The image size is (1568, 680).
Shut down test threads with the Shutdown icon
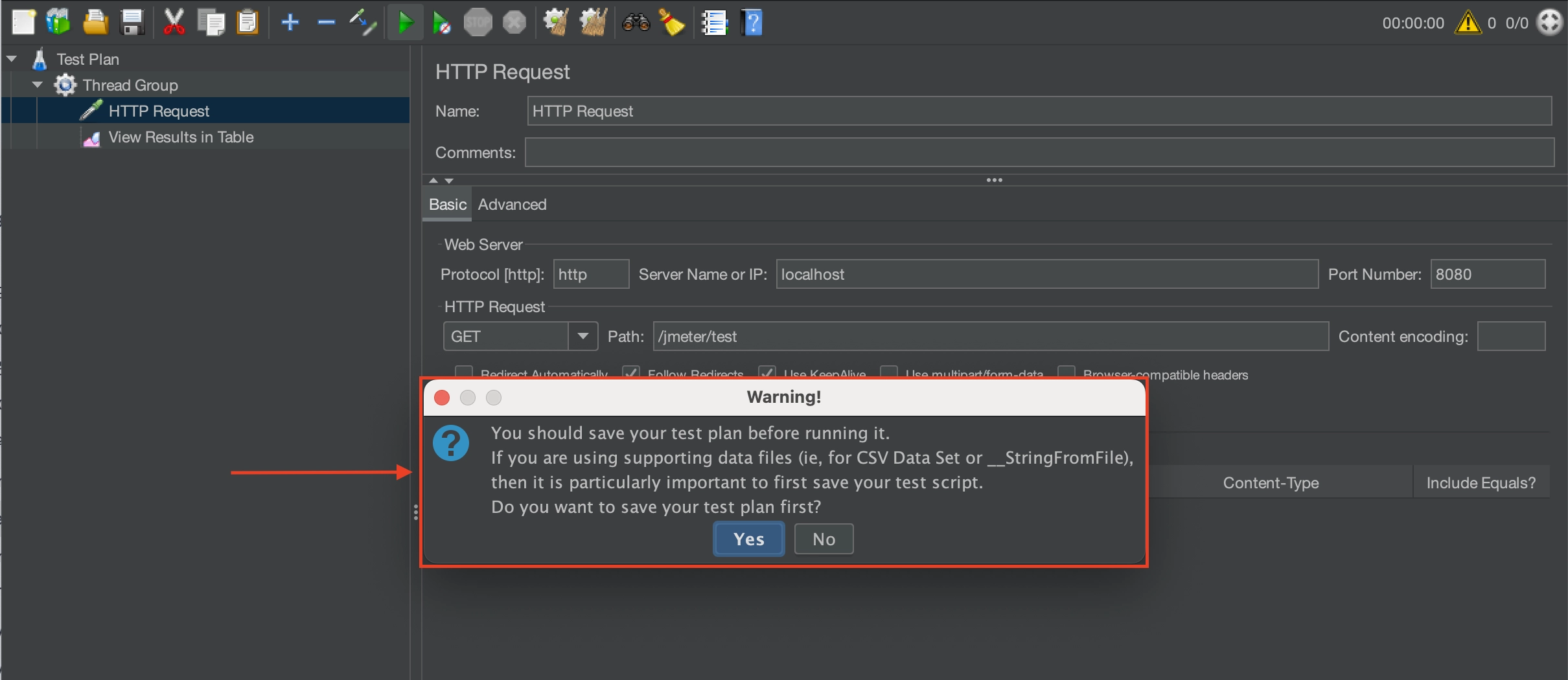pyautogui.click(x=514, y=23)
